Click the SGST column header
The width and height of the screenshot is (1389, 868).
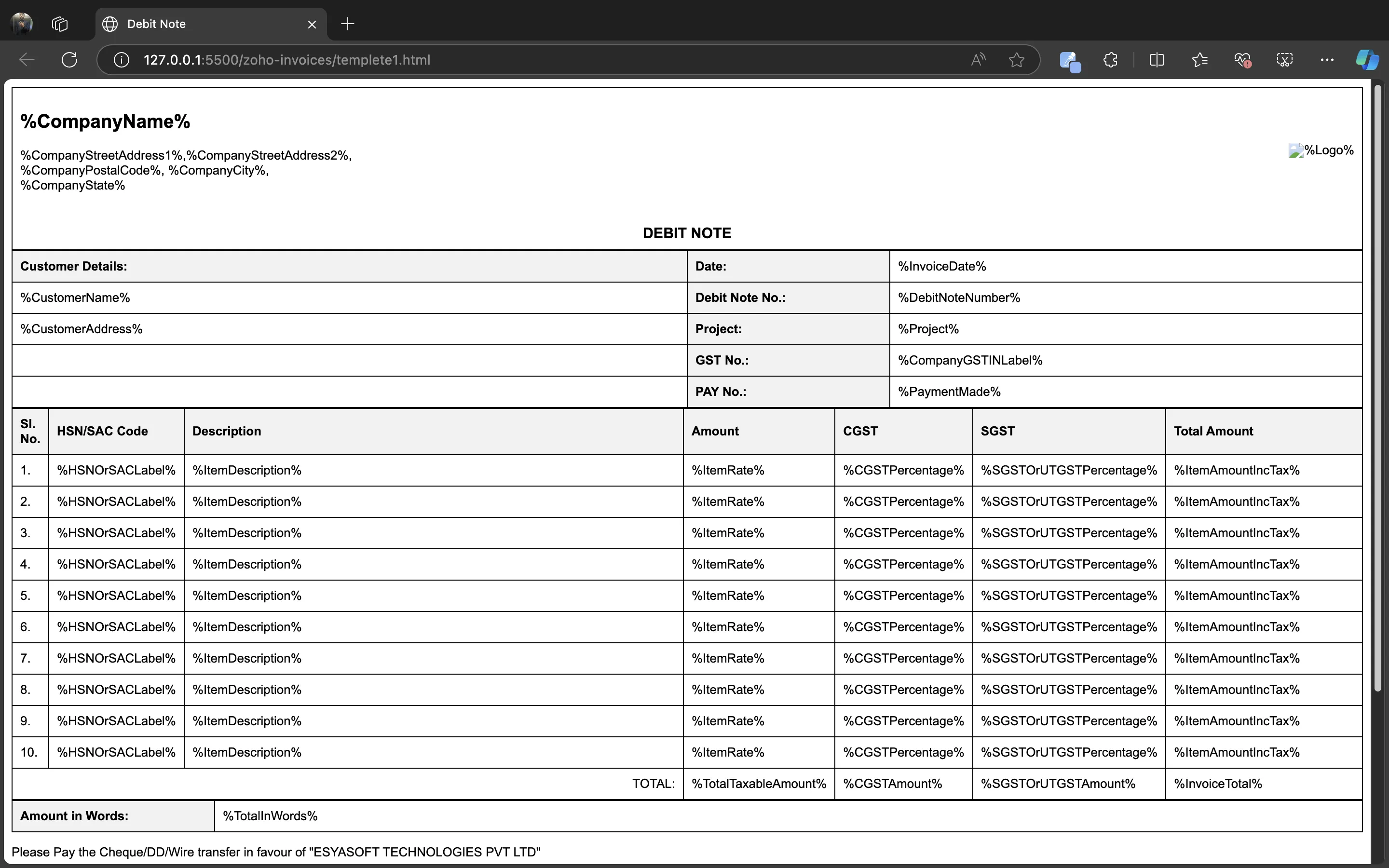pyautogui.click(x=1069, y=431)
